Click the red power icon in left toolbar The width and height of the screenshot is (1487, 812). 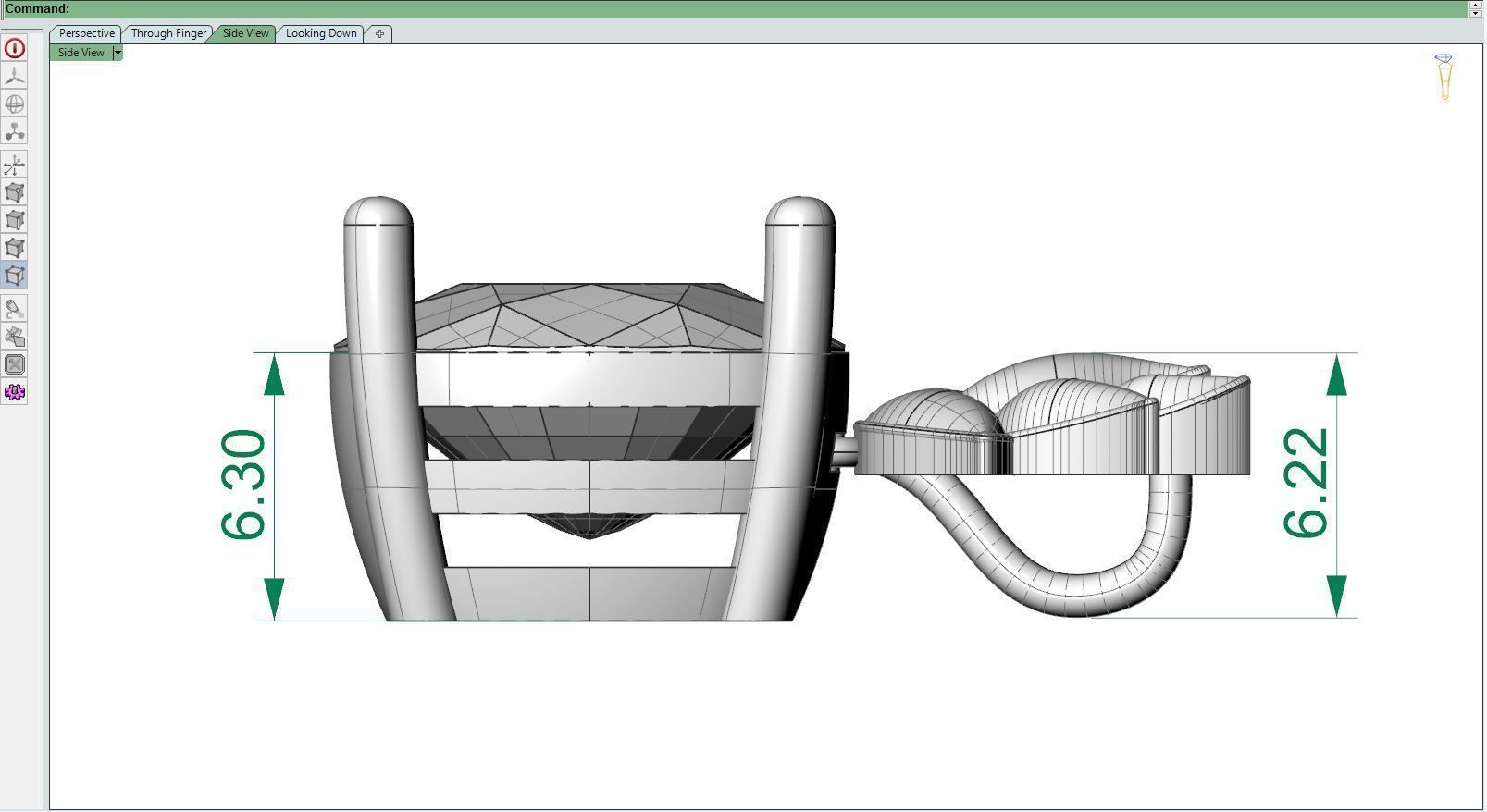pyautogui.click(x=15, y=48)
